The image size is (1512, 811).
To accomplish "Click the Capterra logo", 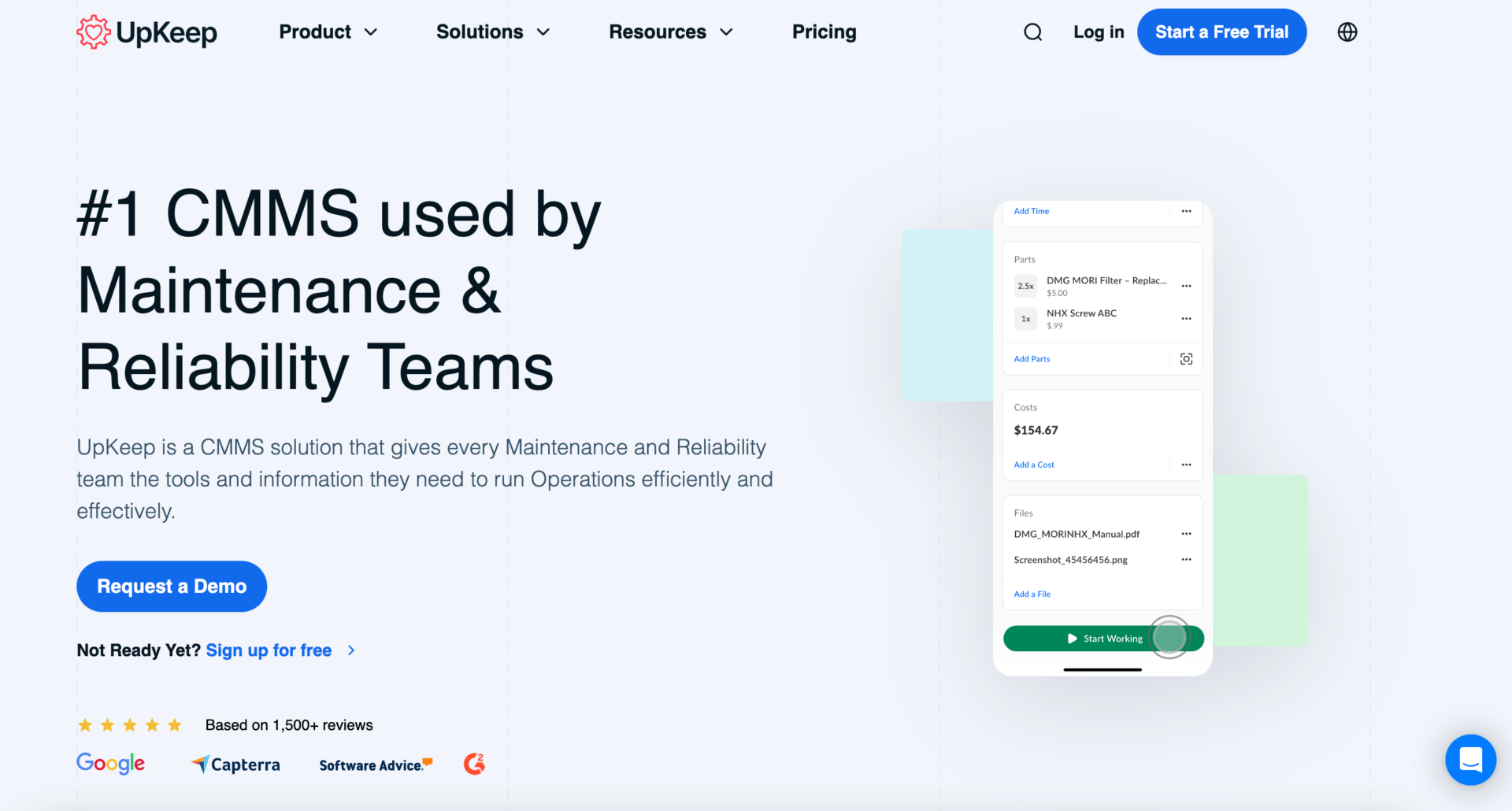I will click(x=235, y=765).
